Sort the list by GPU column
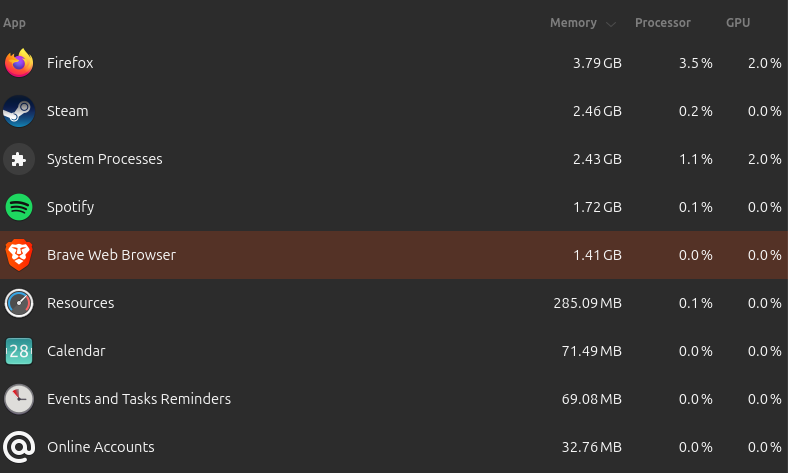The height and width of the screenshot is (473, 788). point(738,23)
